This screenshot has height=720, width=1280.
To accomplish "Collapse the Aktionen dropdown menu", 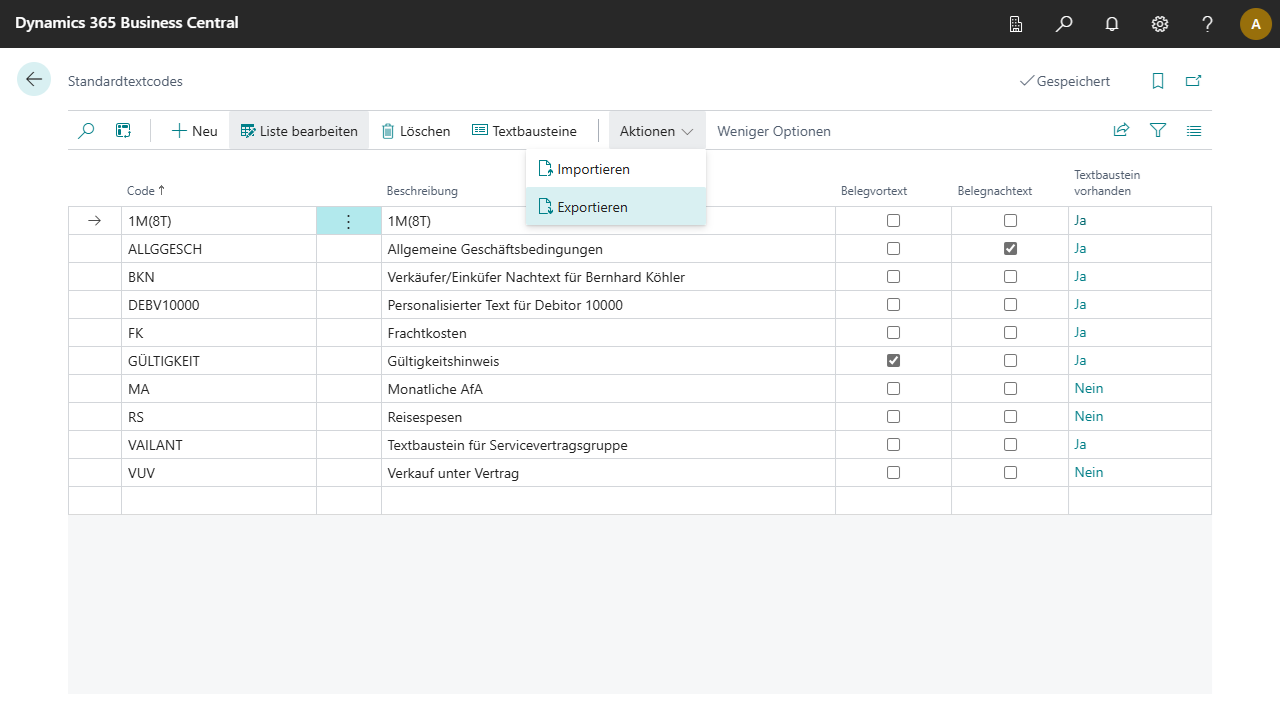I will point(656,131).
